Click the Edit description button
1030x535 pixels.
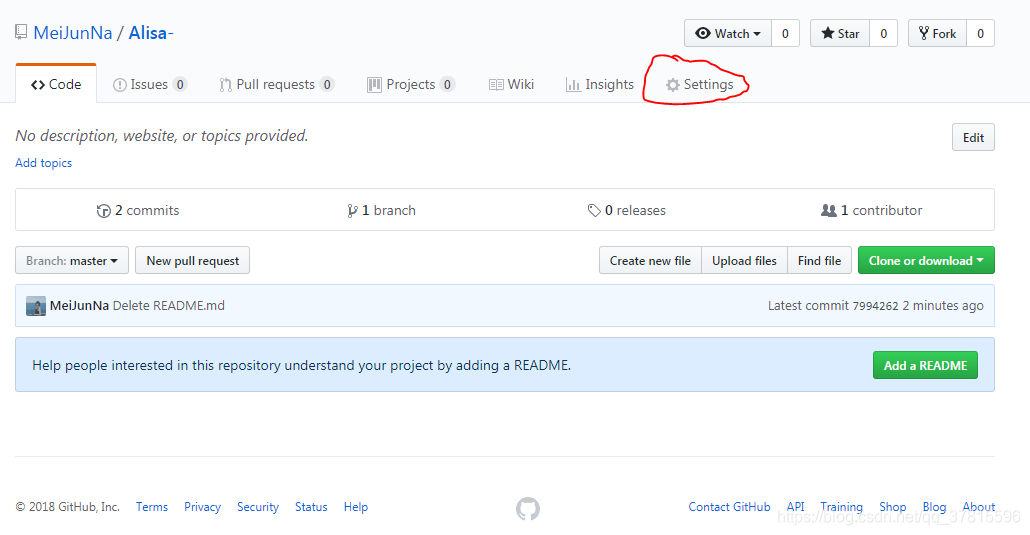[x=973, y=137]
